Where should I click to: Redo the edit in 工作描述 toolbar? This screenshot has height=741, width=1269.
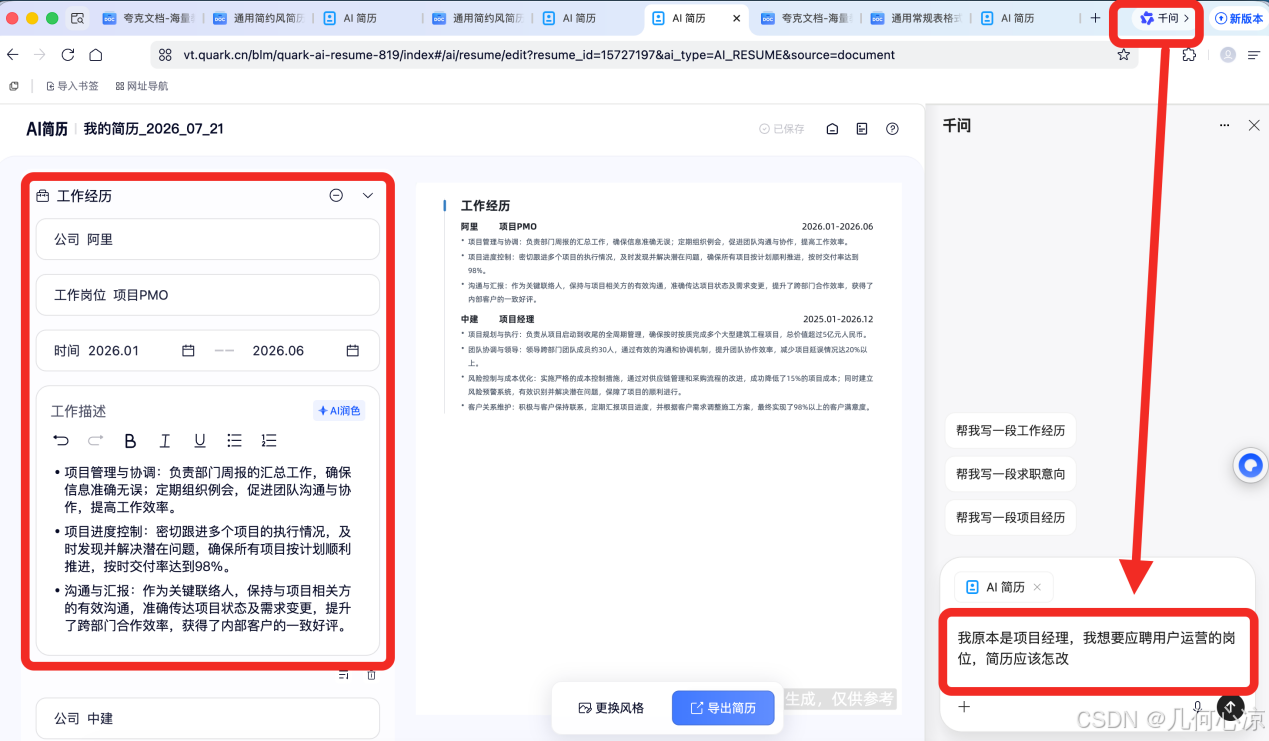[96, 440]
